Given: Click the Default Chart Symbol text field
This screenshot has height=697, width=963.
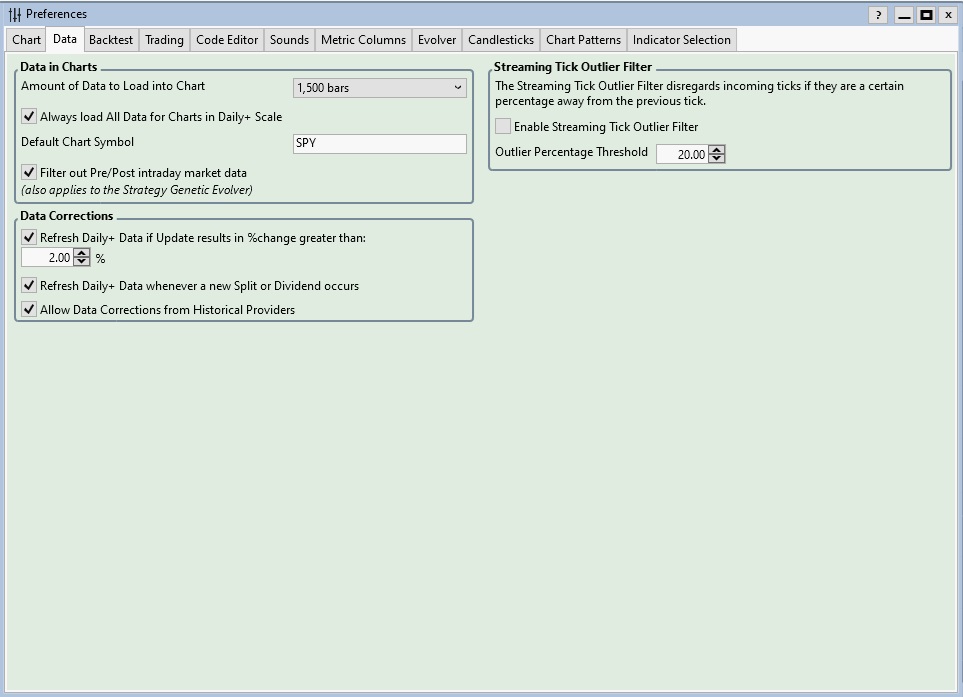Looking at the screenshot, I should (x=380, y=143).
